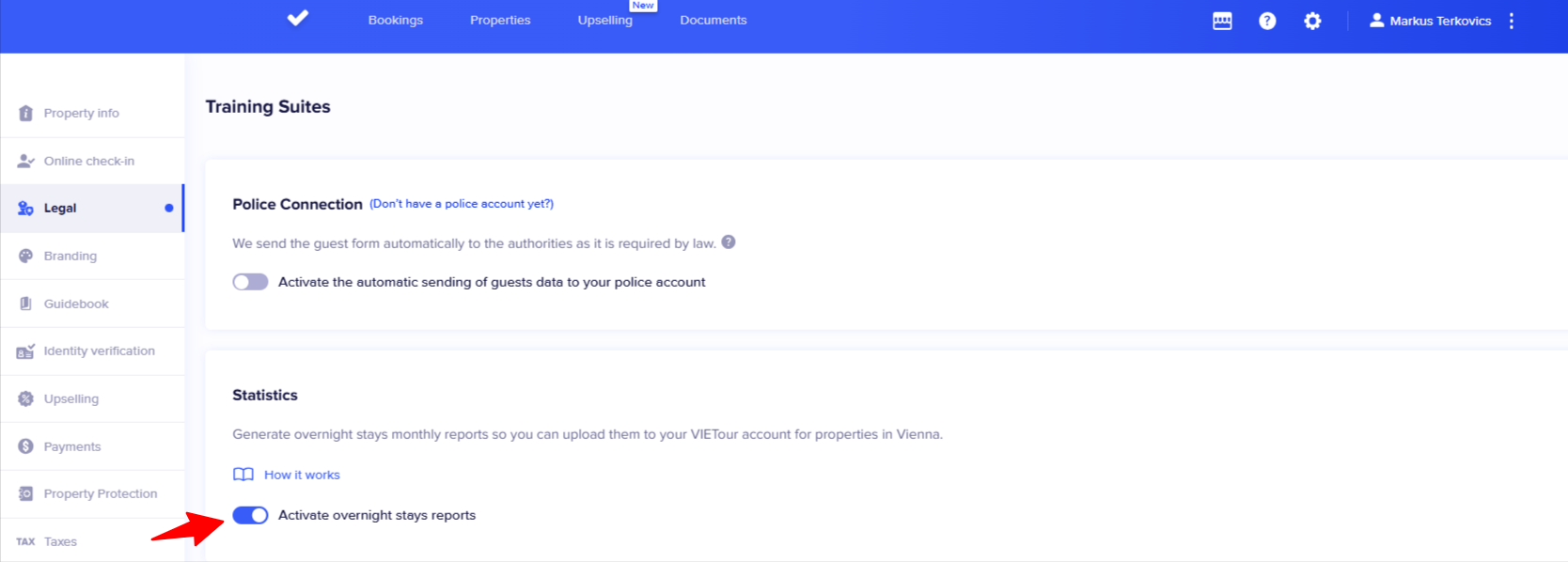This screenshot has height=562, width=1568.
Task: Open Markus Terkovics account menu
Action: click(1430, 21)
